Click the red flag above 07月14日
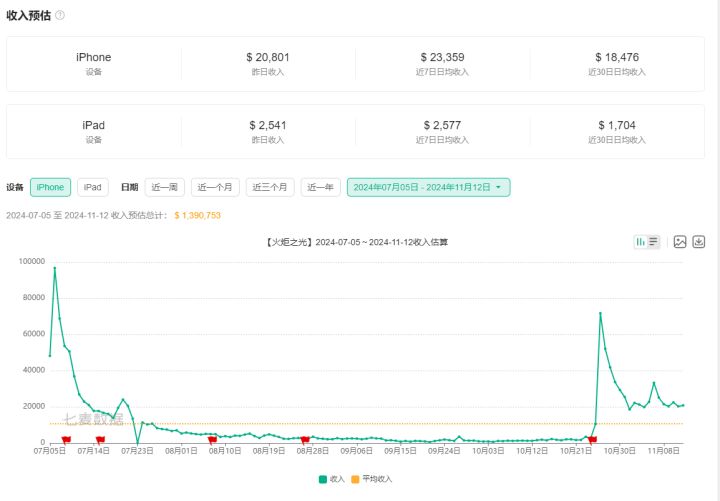The image size is (720, 501). [x=100, y=440]
